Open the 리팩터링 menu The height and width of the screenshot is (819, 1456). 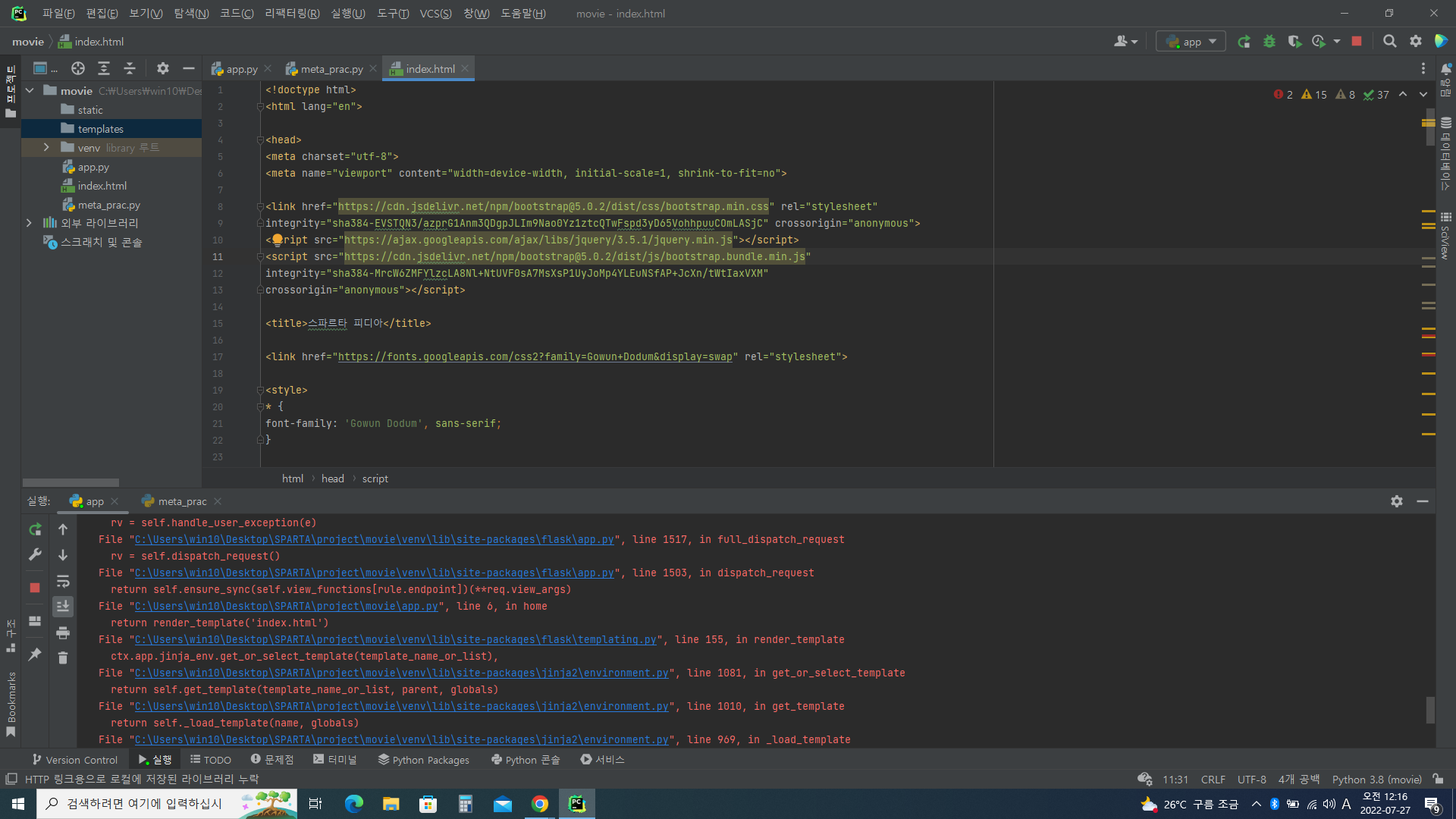pyautogui.click(x=292, y=14)
